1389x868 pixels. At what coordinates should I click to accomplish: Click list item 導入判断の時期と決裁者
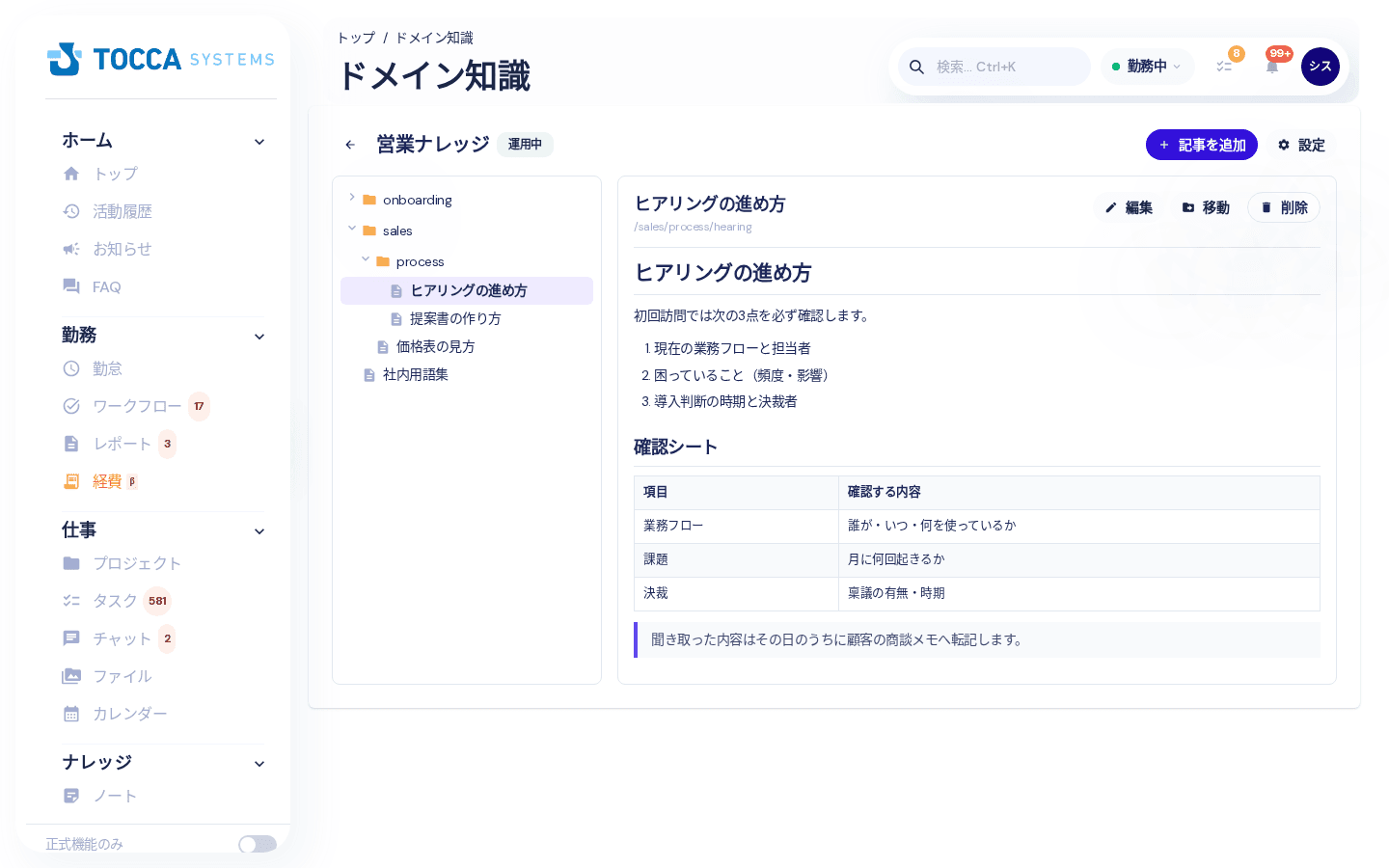click(x=725, y=401)
